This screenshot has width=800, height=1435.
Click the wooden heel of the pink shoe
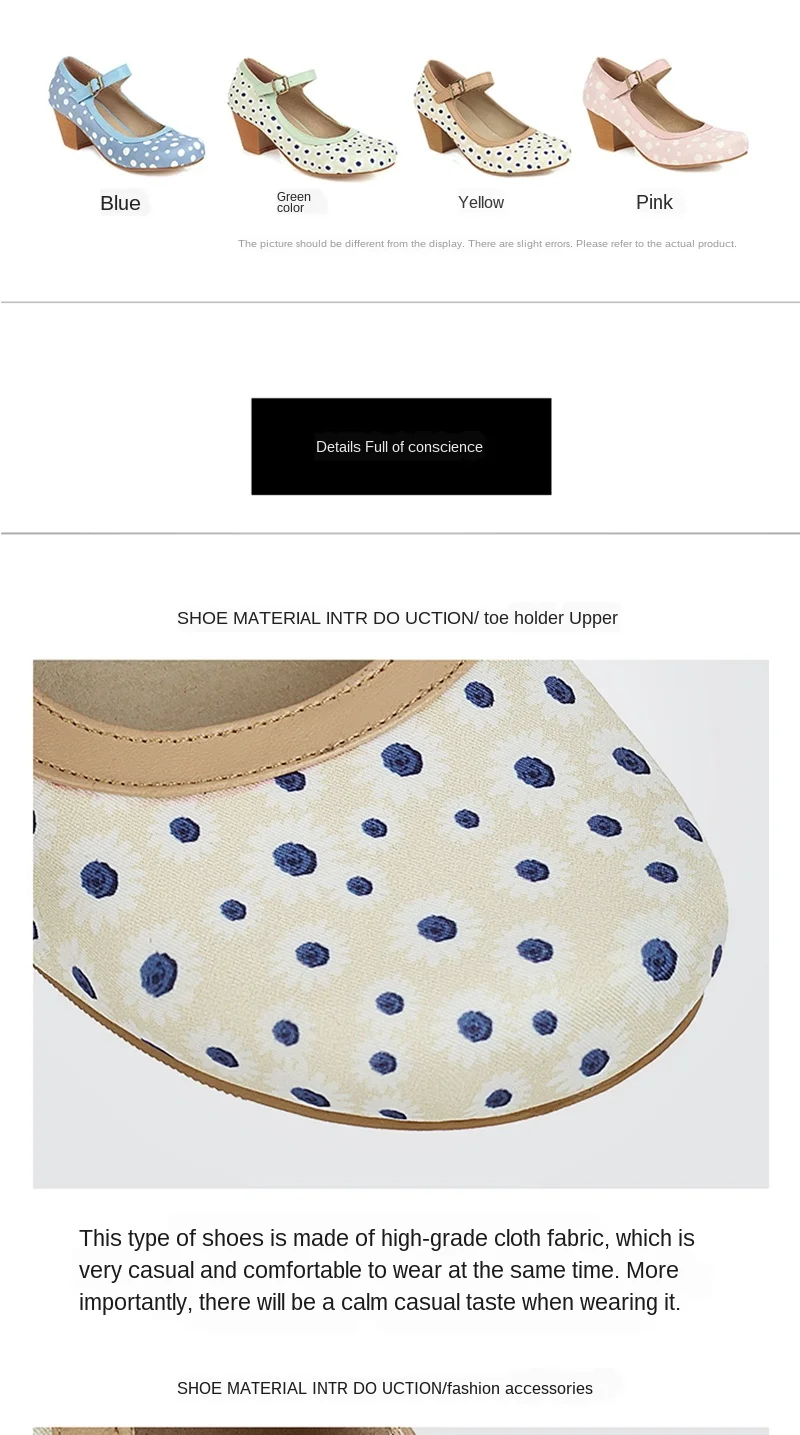click(606, 130)
